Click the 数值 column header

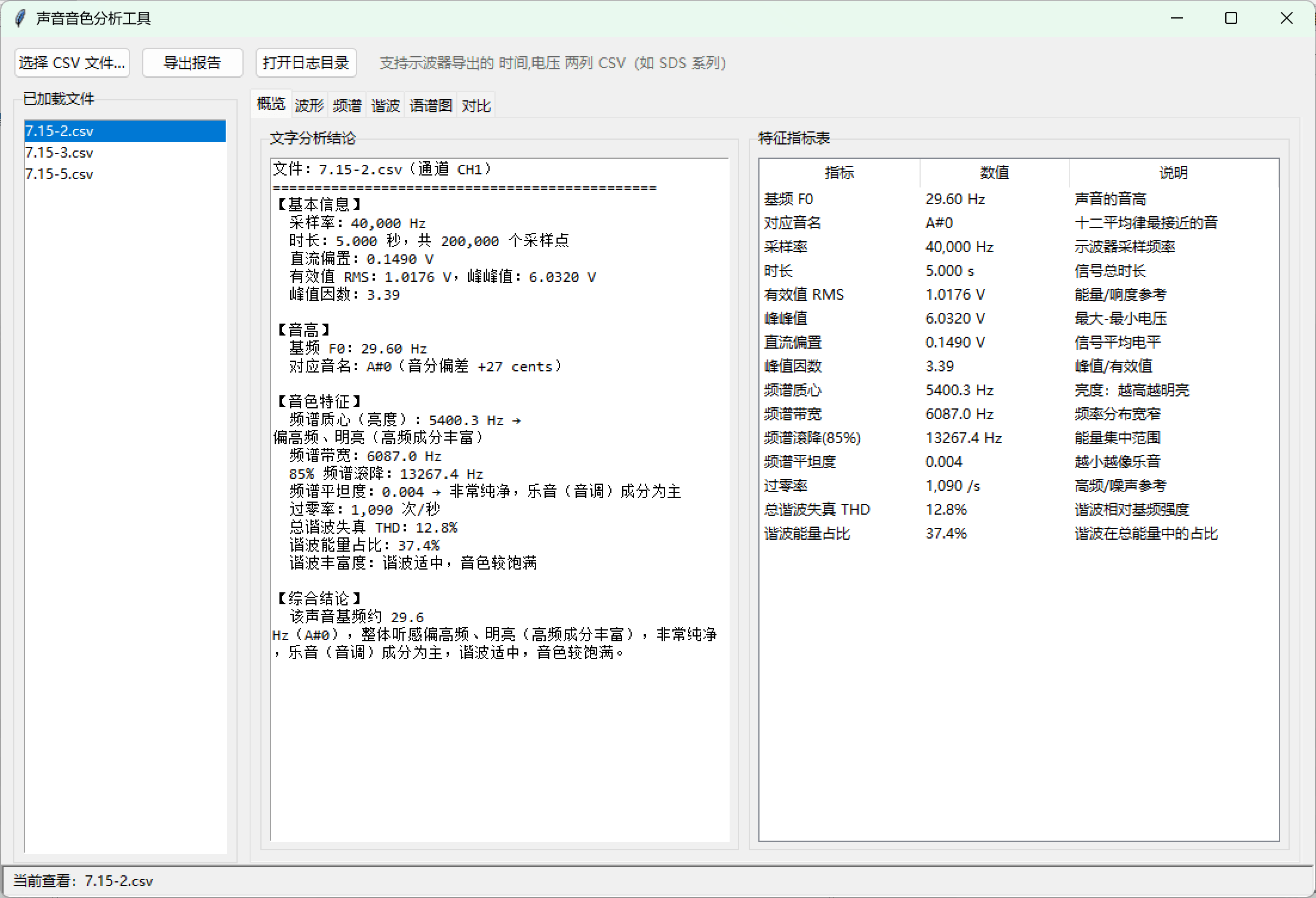coord(994,173)
